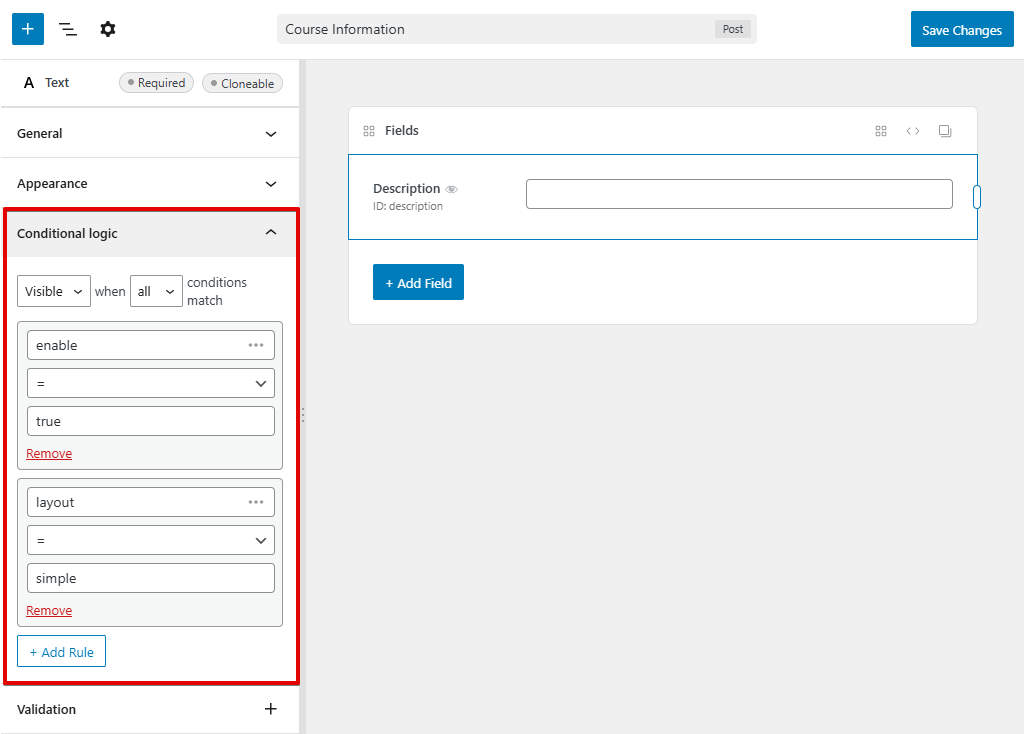
Task: Open the Visible dropdown
Action: [54, 291]
